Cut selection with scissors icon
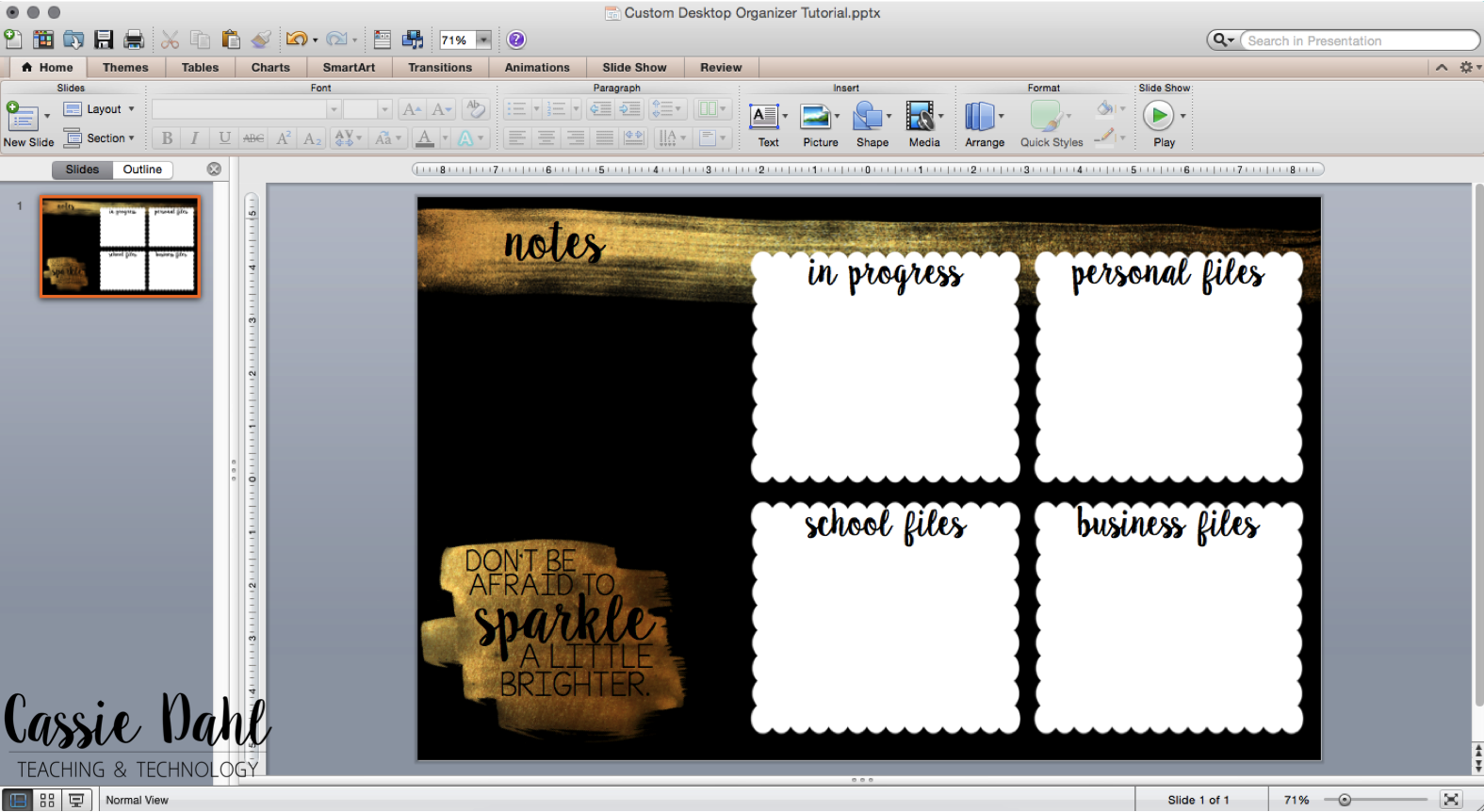 (x=170, y=40)
